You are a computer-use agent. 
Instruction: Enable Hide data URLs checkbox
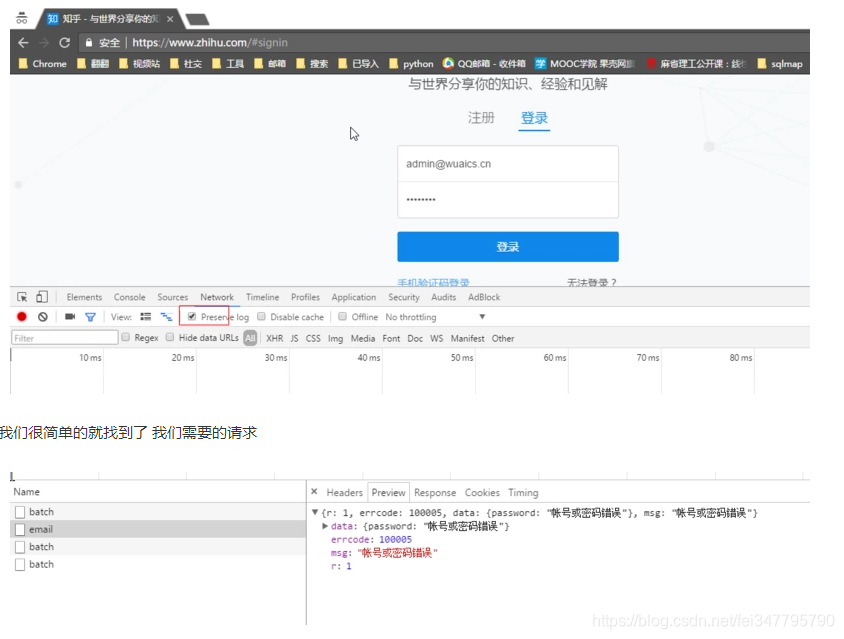pos(170,337)
